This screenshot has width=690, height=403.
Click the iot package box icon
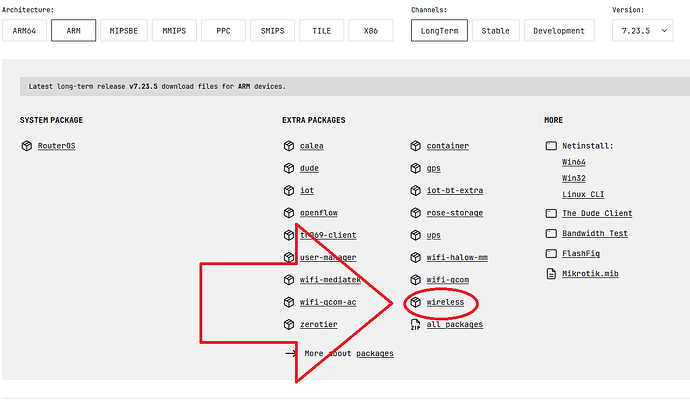pyautogui.click(x=289, y=191)
